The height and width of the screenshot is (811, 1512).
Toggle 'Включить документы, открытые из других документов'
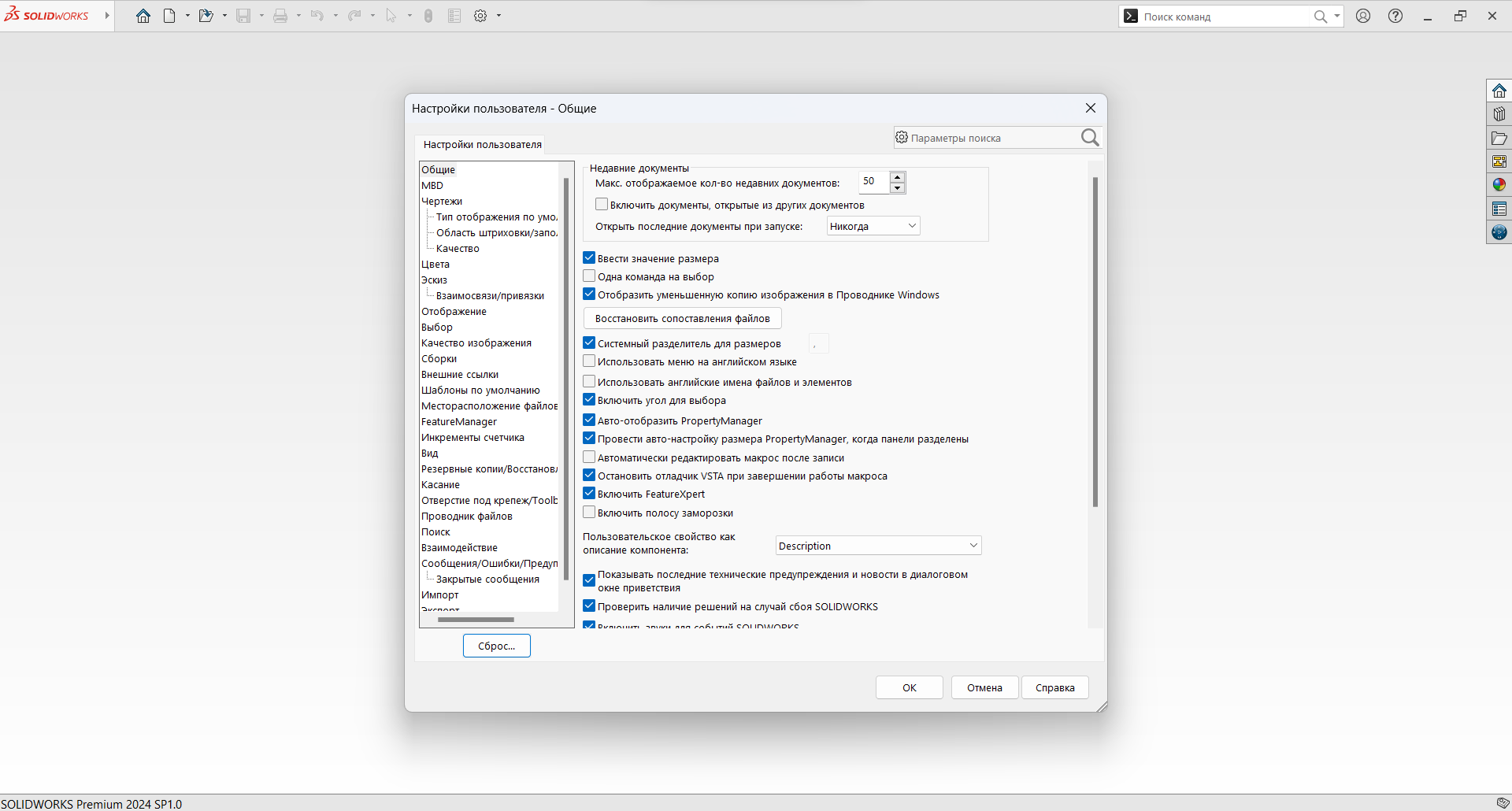(602, 205)
